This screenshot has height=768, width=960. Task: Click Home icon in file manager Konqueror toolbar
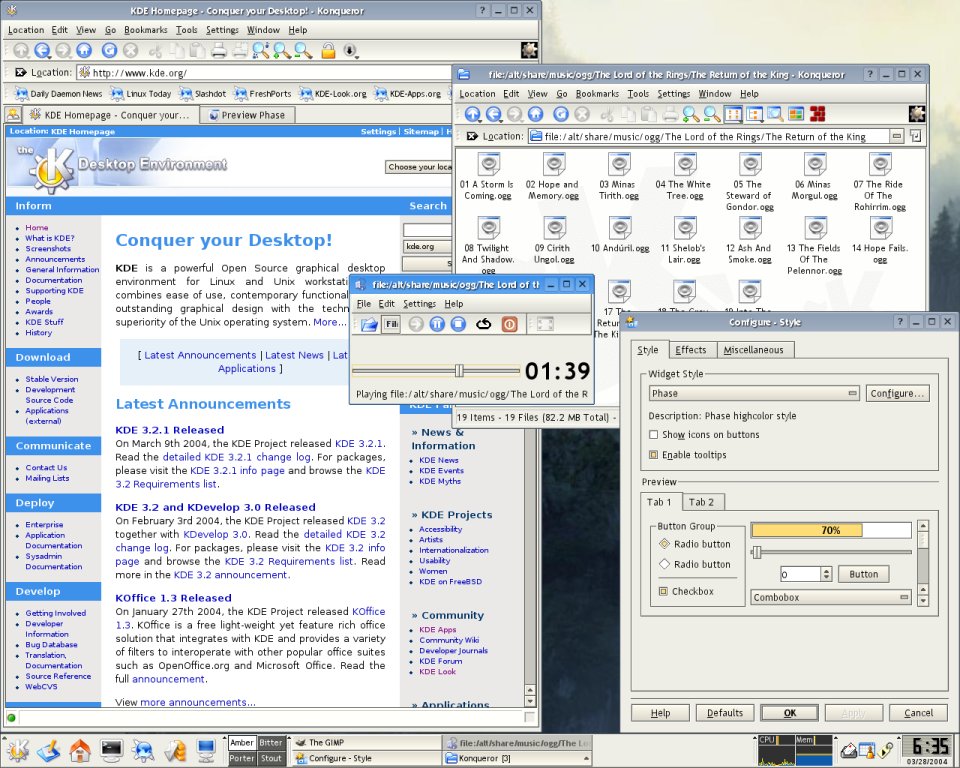pos(535,114)
